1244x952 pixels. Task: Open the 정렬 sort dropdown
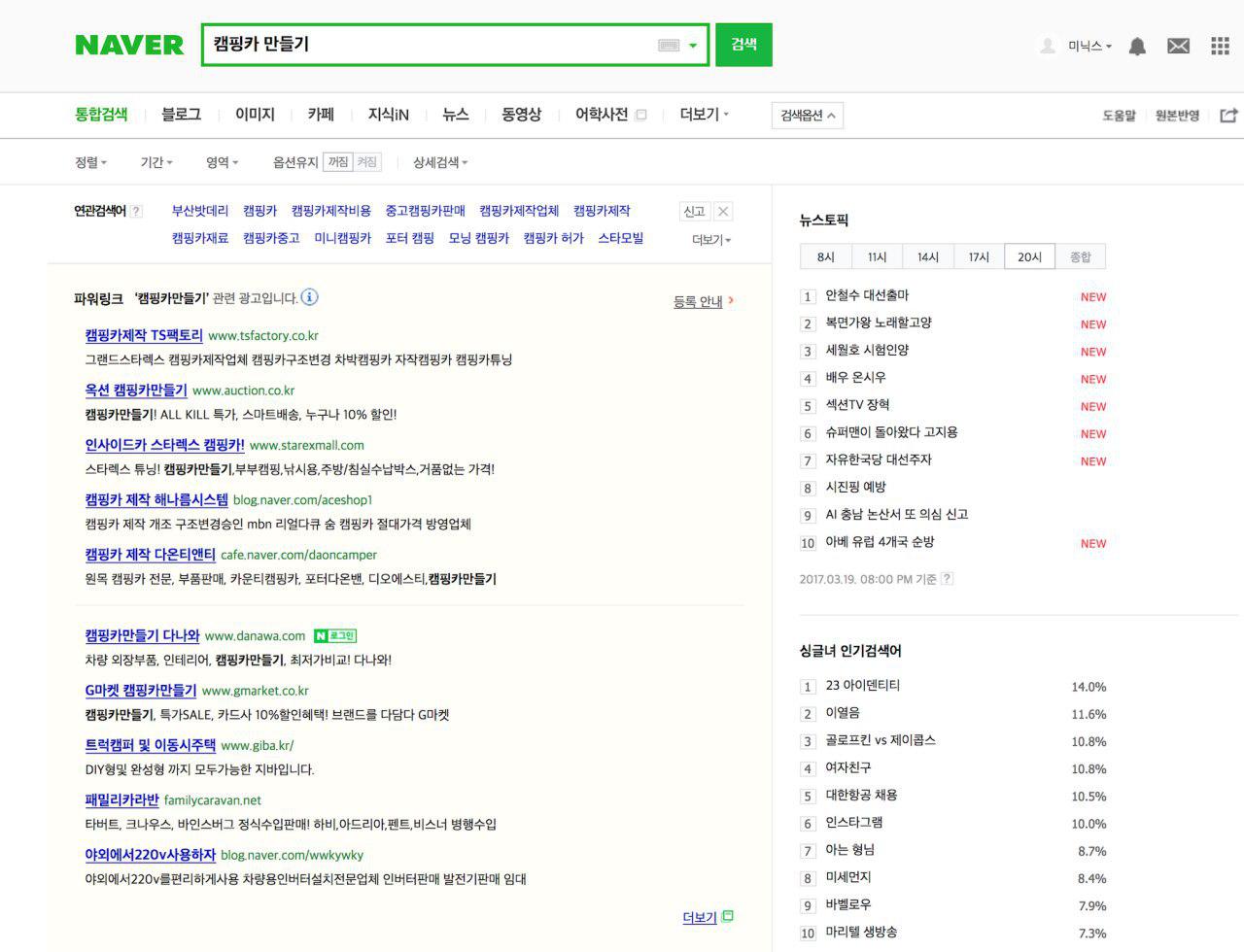(90, 162)
